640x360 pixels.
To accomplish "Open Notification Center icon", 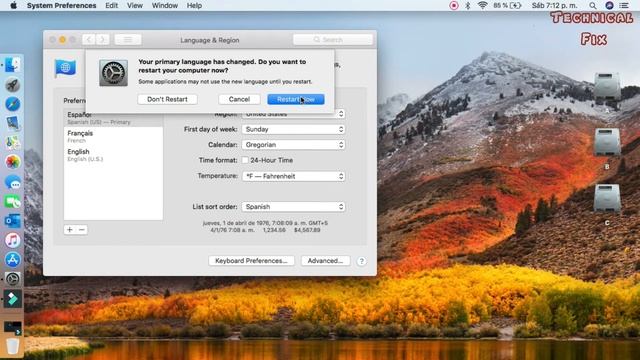I will [624, 6].
